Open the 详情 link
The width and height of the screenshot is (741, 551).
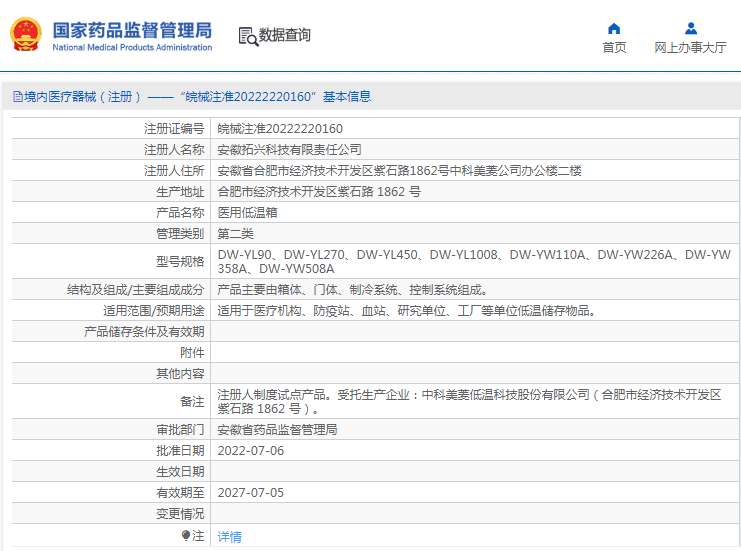point(229,537)
